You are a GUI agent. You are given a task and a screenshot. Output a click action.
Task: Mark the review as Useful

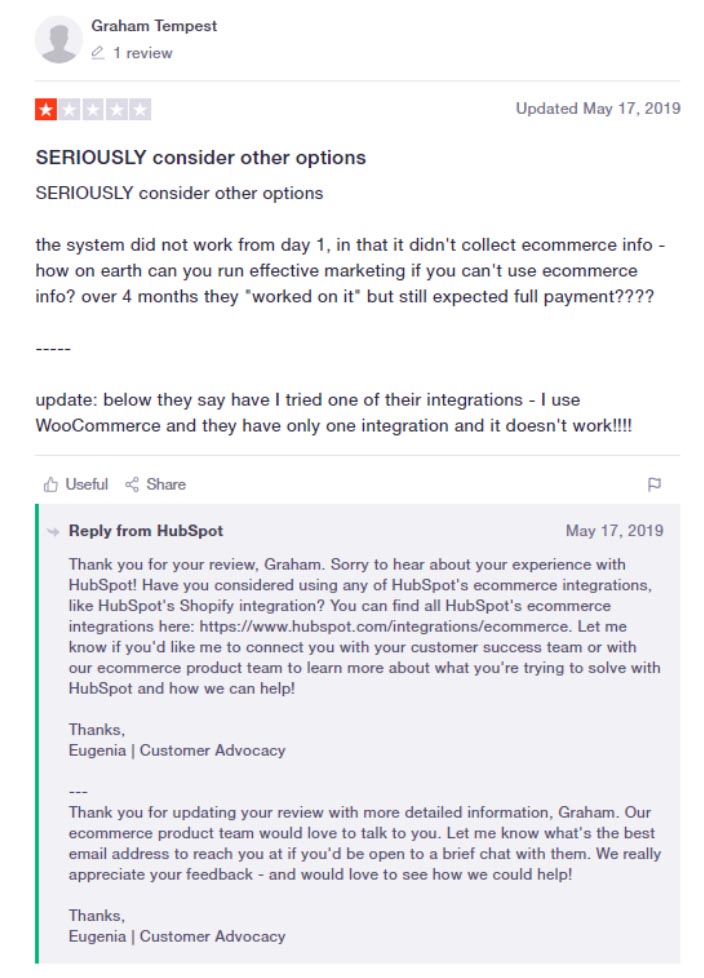[x=87, y=485]
